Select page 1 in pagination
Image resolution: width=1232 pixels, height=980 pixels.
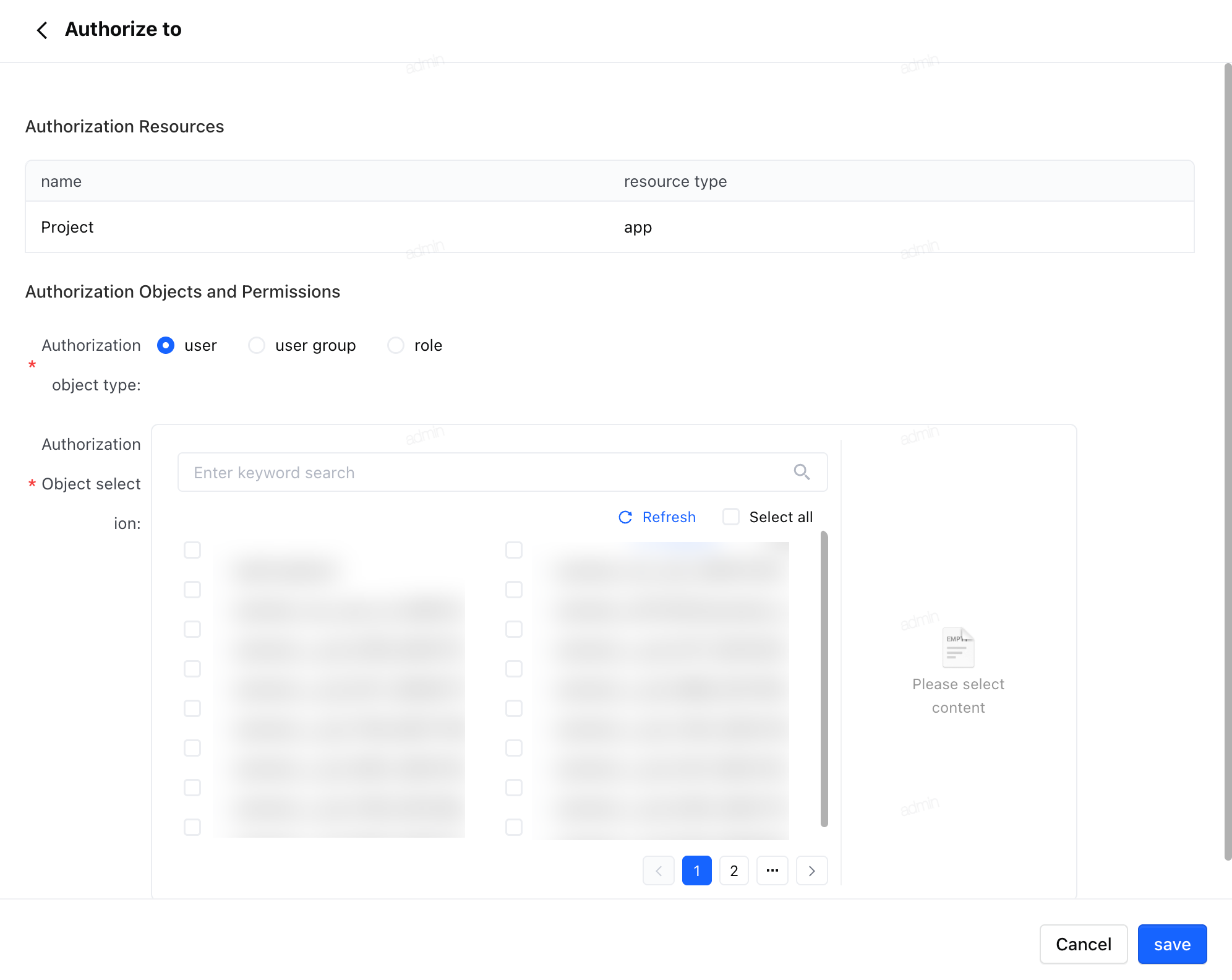pyautogui.click(x=697, y=870)
